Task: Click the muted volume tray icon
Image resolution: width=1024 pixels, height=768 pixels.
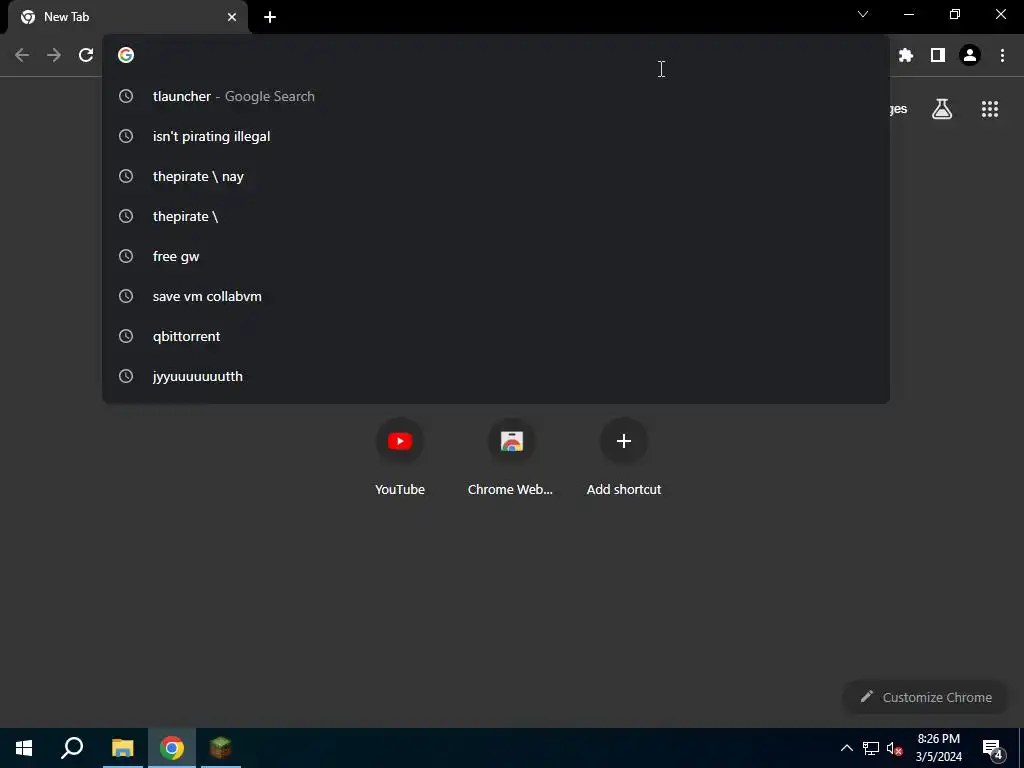Action: 894,748
